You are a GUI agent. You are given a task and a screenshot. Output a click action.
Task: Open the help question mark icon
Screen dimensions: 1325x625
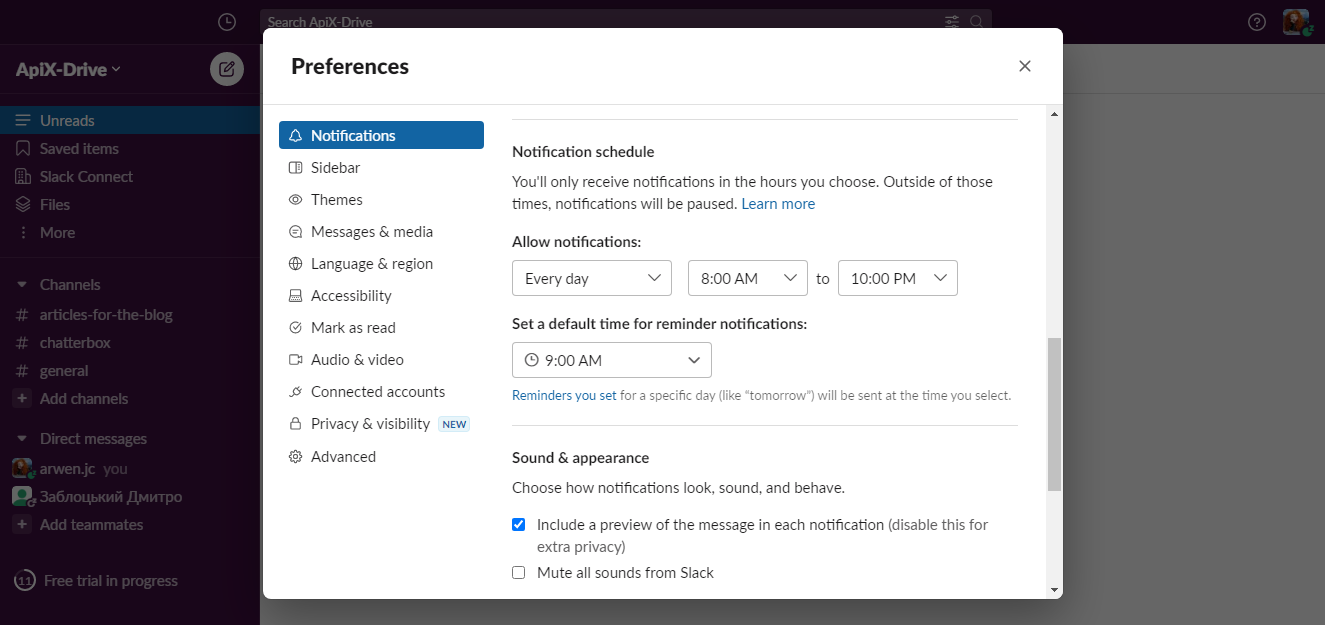(x=1257, y=22)
